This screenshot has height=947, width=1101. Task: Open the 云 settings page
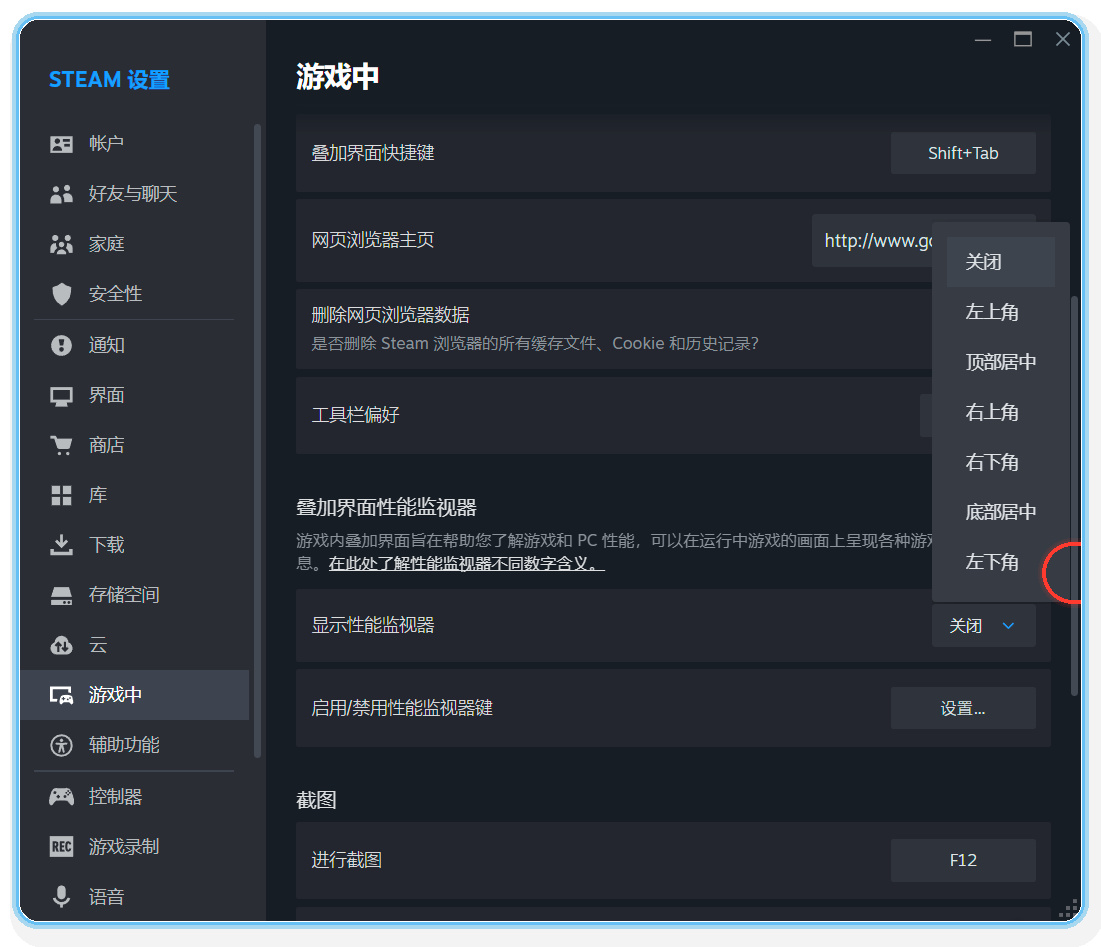tap(135, 645)
